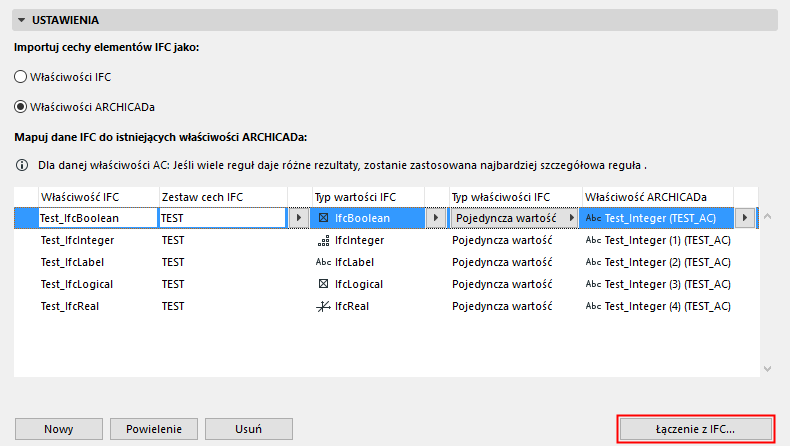The image size is (790, 446).
Task: Click the IfcBoolean checkbox type icon
Action: coord(323,218)
